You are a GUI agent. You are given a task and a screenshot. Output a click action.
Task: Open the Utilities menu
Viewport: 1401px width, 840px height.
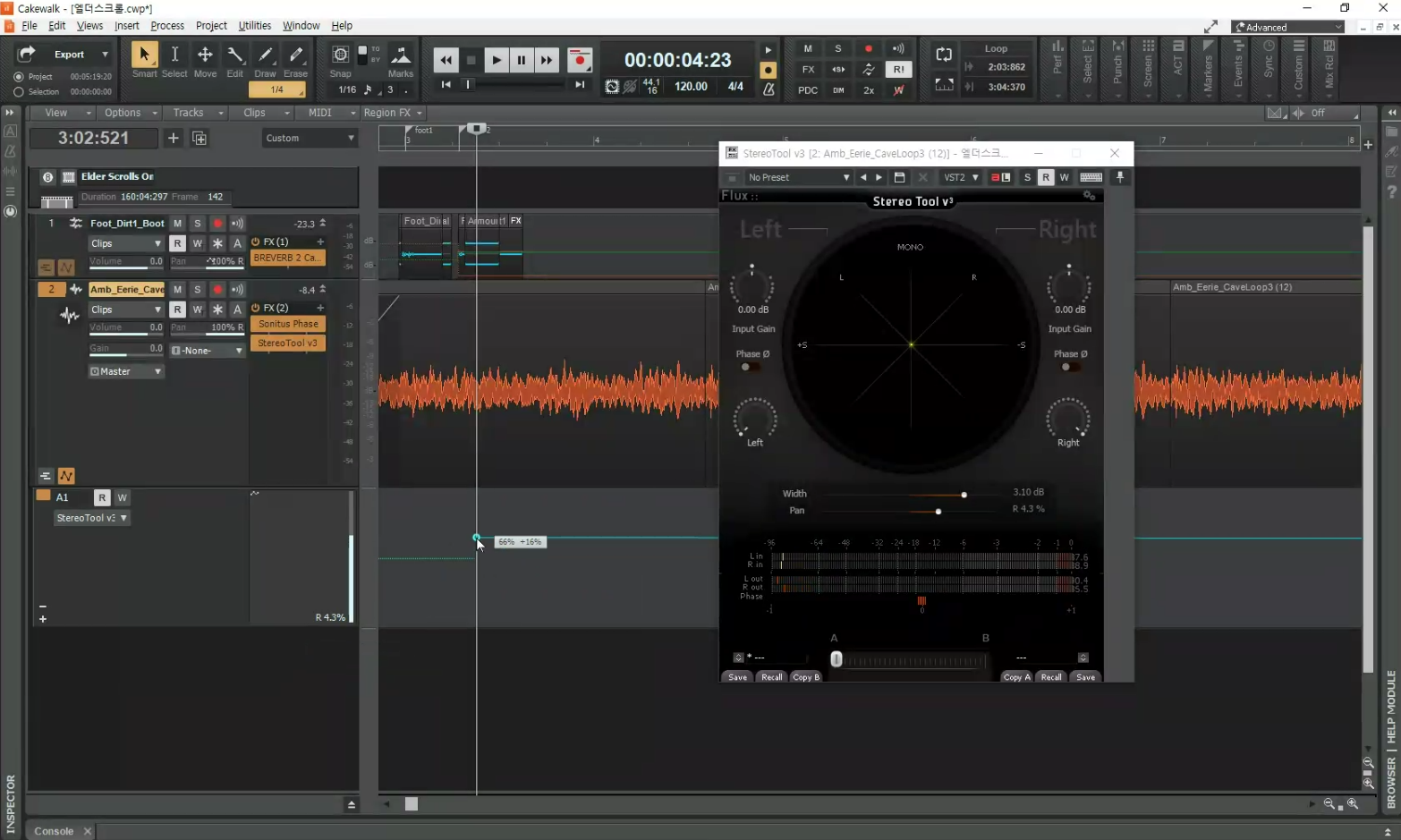point(255,26)
